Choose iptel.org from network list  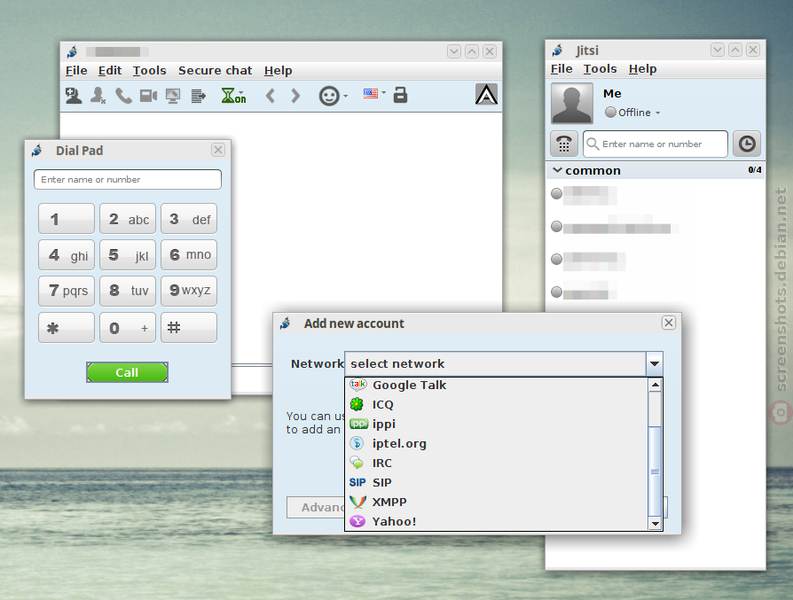[x=496, y=443]
